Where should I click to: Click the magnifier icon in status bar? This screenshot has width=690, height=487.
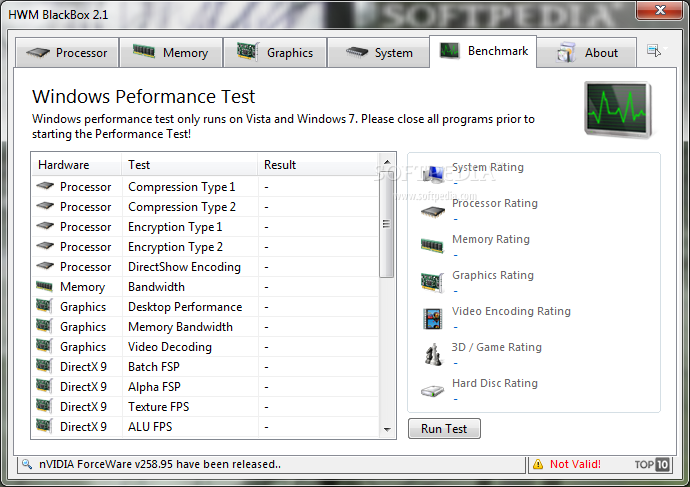point(27,464)
